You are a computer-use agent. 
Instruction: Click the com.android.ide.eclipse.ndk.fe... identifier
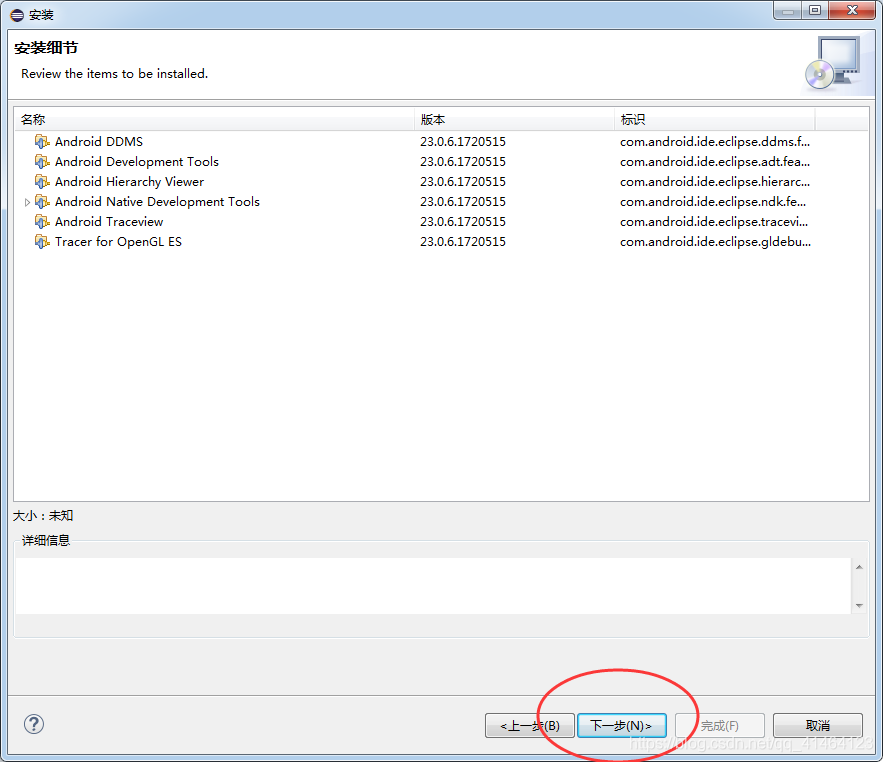click(x=713, y=202)
